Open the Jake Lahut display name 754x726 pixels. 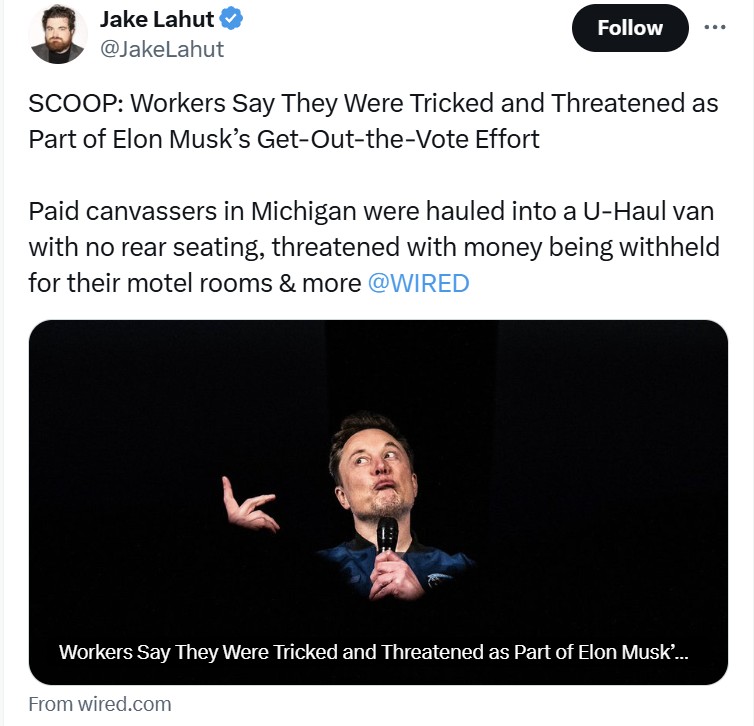[x=157, y=19]
